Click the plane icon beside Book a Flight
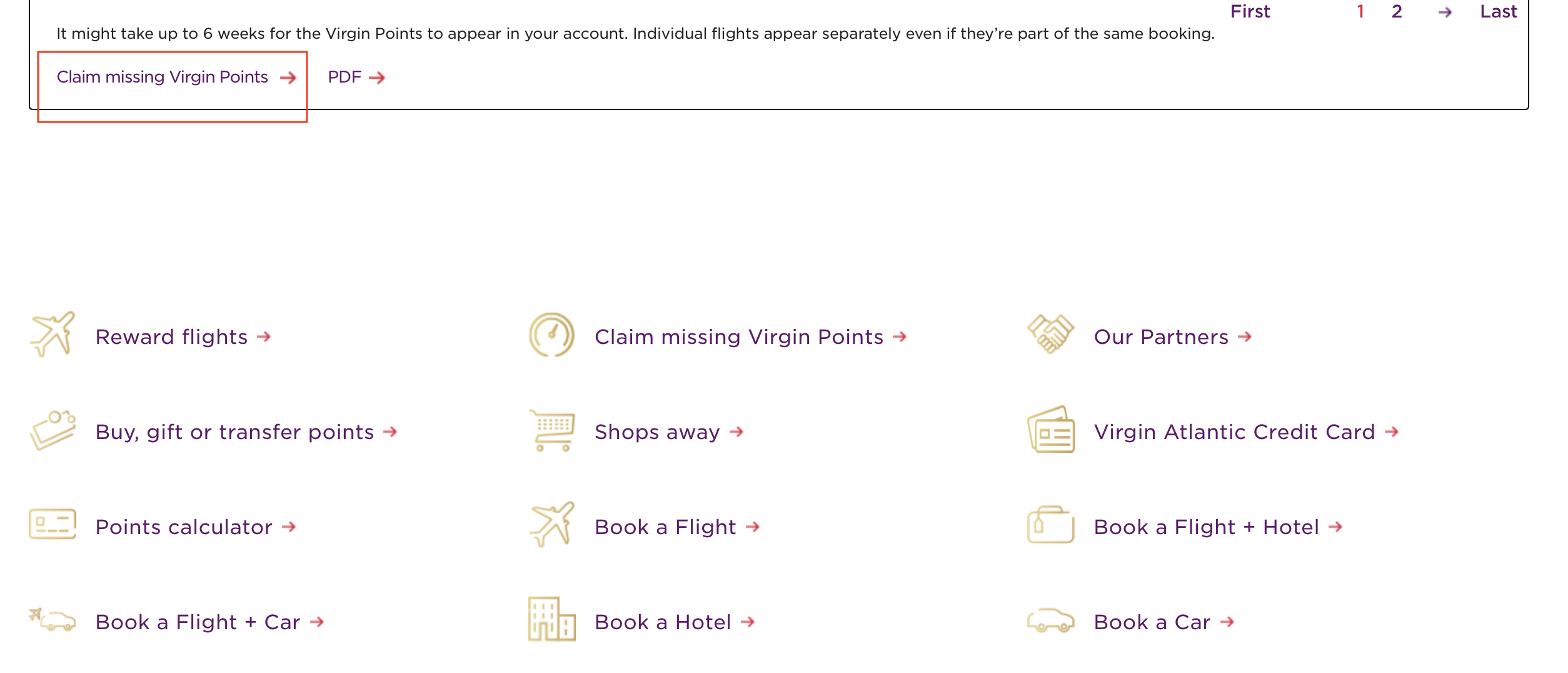1568x673 pixels. point(551,524)
